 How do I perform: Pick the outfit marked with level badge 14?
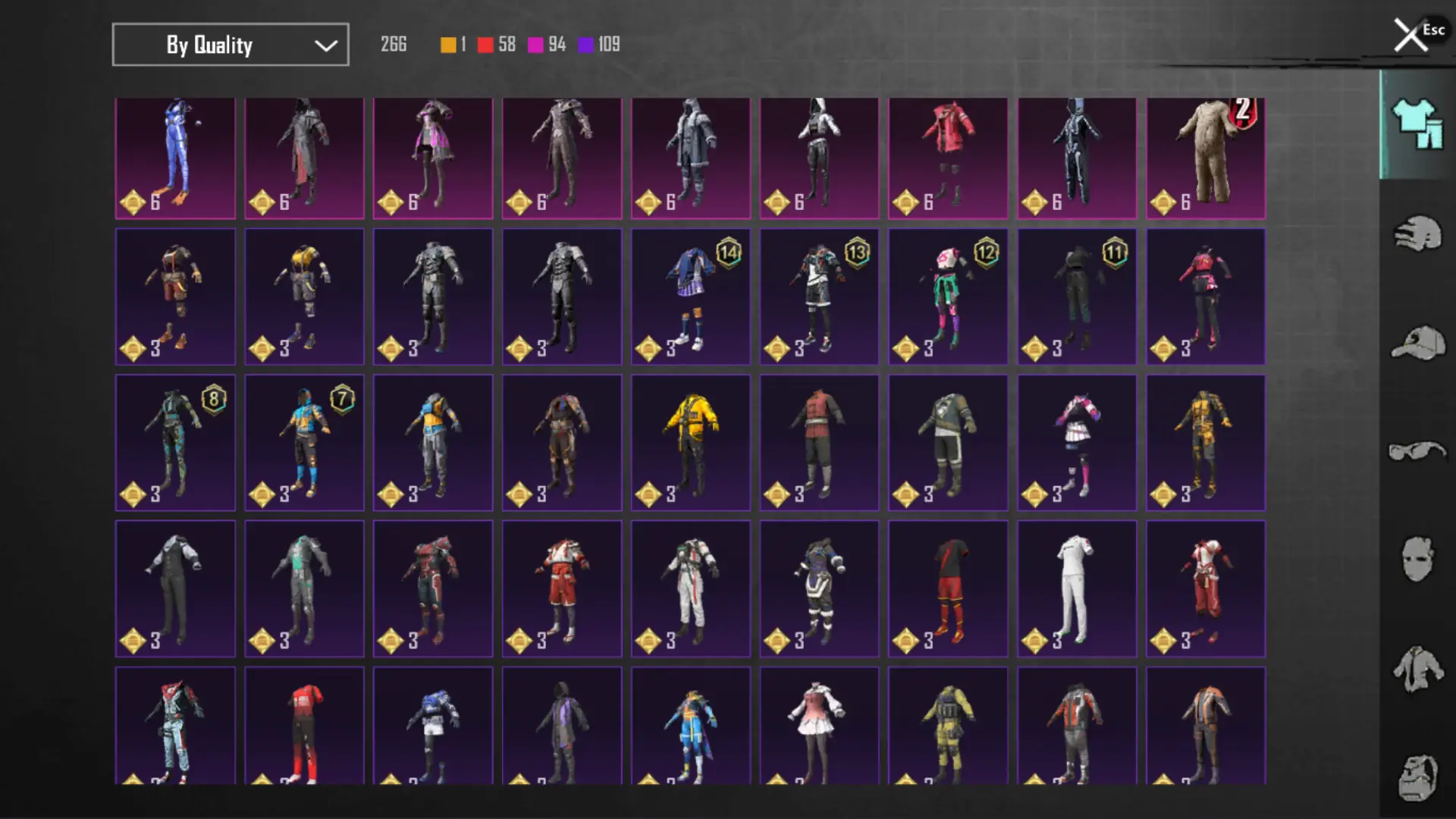[690, 297]
